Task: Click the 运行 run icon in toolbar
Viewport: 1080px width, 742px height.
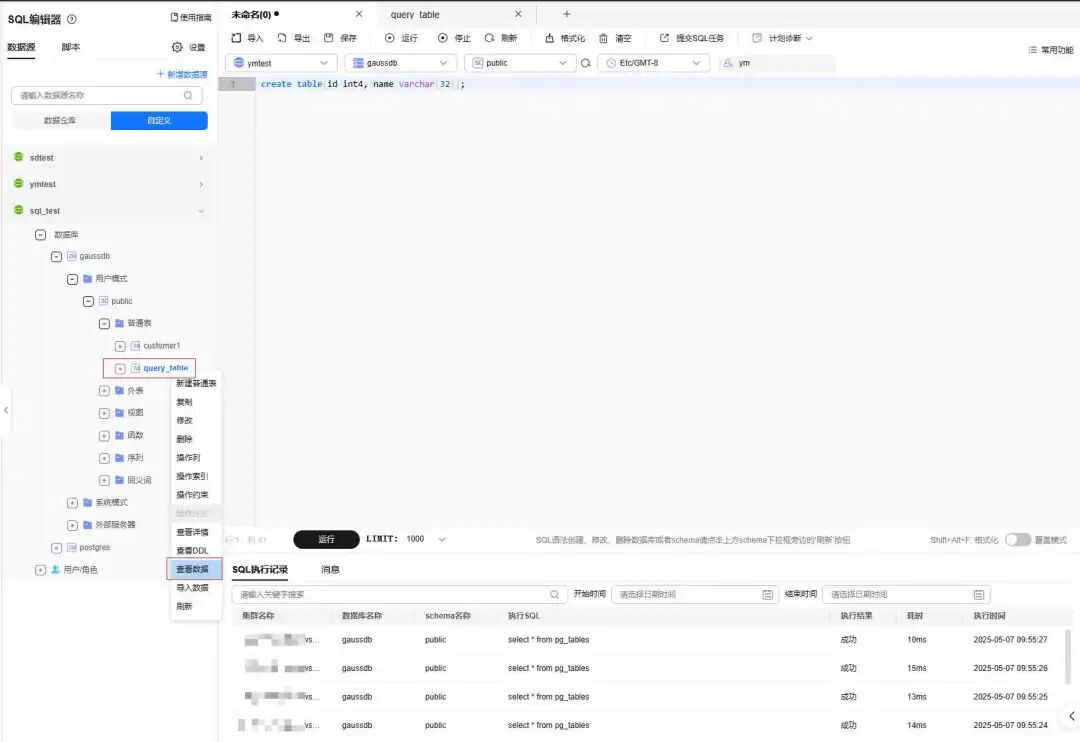Action: tap(390, 38)
